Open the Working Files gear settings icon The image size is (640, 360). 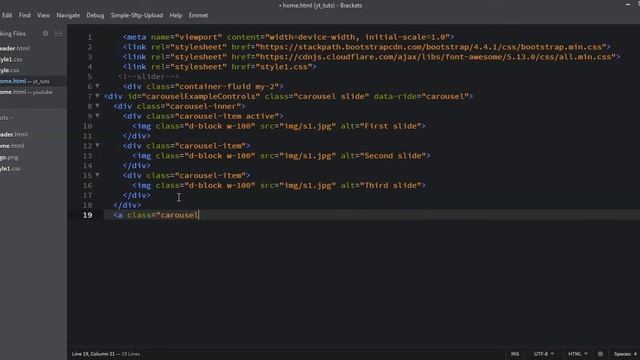(x=45, y=33)
